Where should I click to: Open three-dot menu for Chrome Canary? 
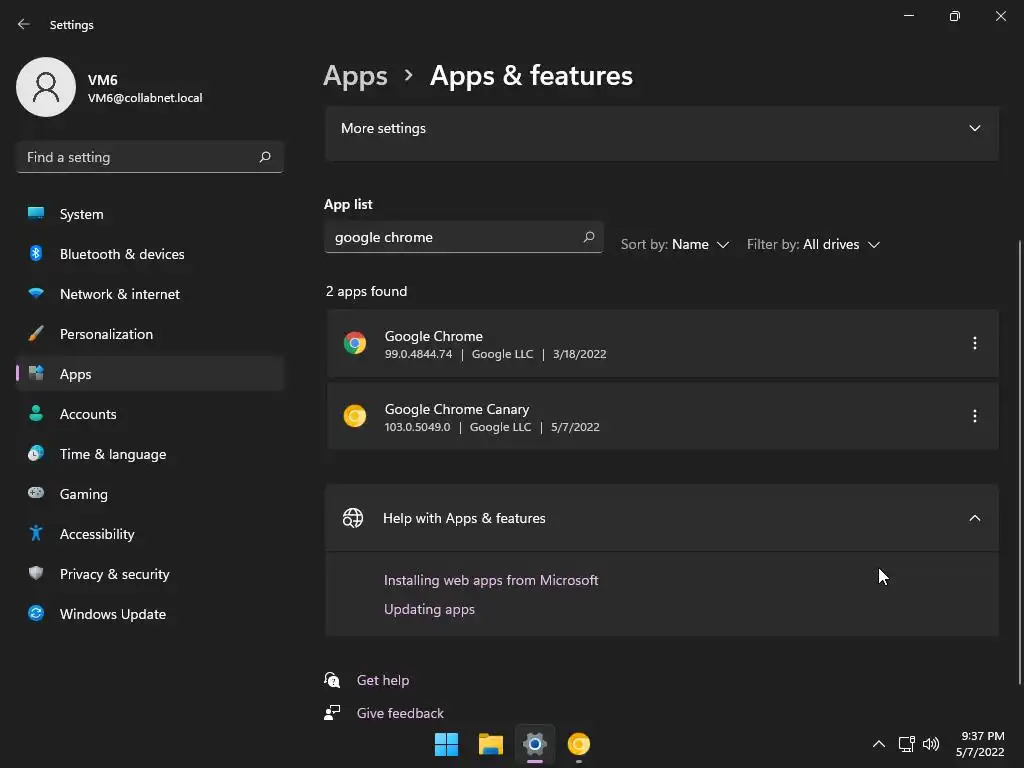coord(974,416)
